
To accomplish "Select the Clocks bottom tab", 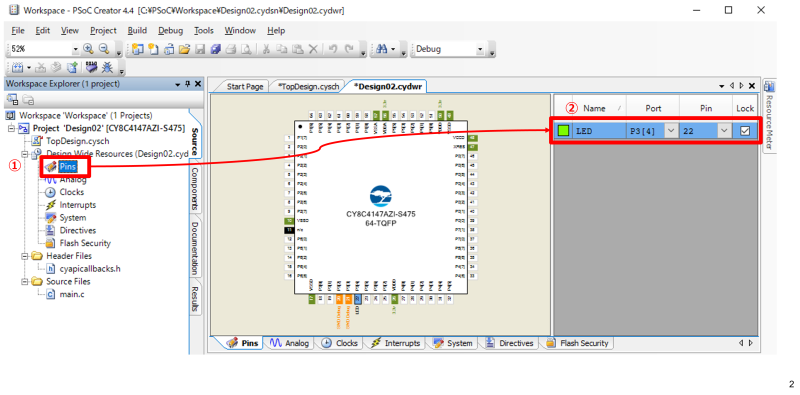I will click(340, 343).
